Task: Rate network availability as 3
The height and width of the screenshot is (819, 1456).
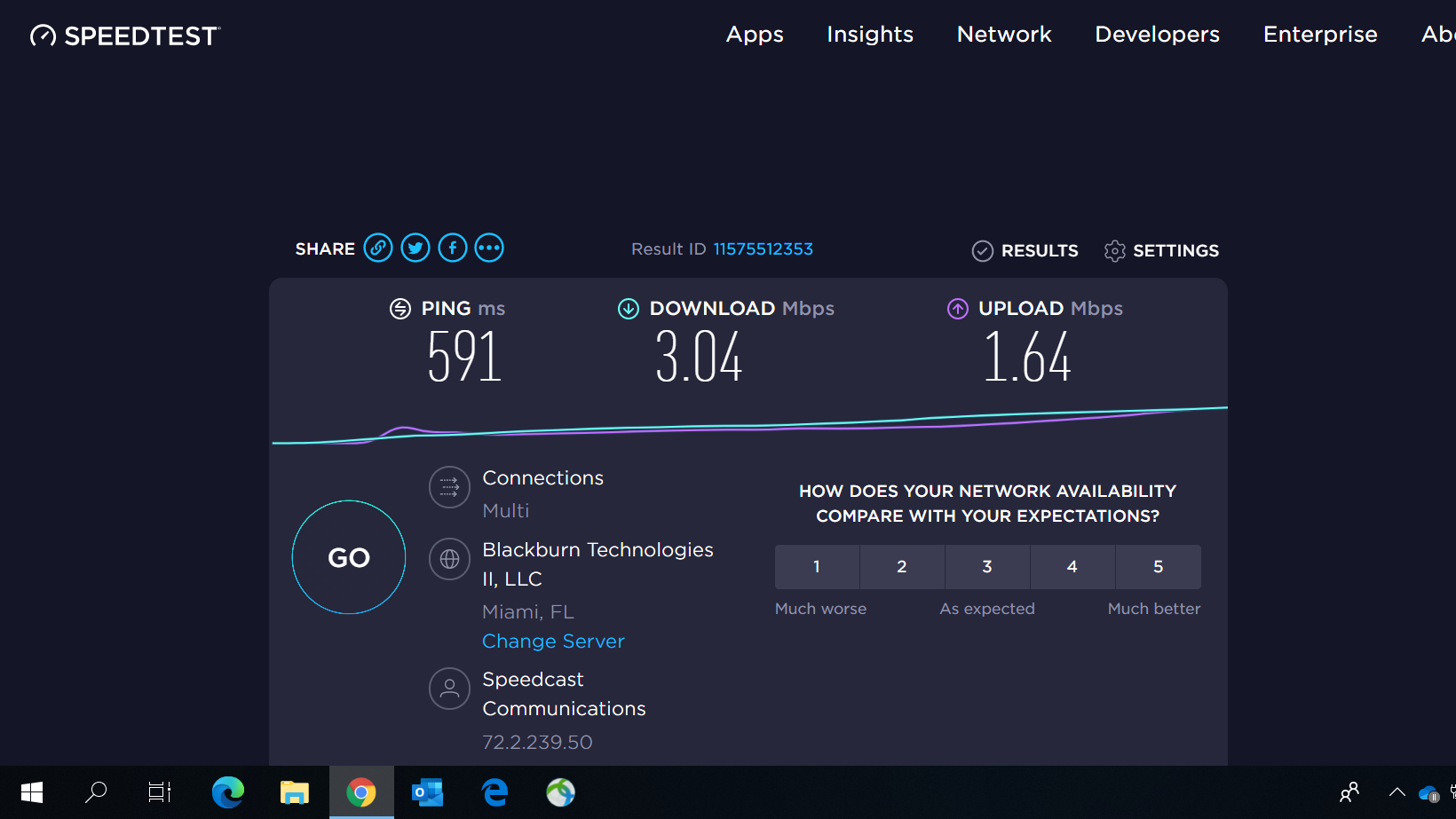Action: click(x=987, y=567)
